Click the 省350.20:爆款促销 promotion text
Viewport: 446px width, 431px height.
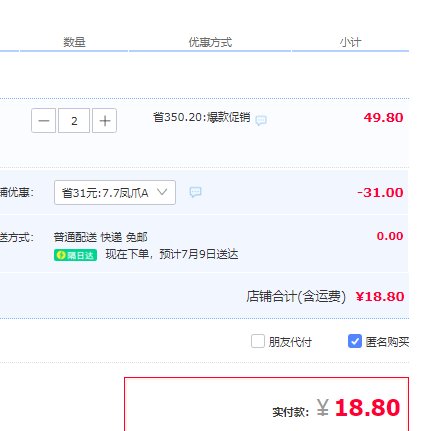[x=202, y=117]
